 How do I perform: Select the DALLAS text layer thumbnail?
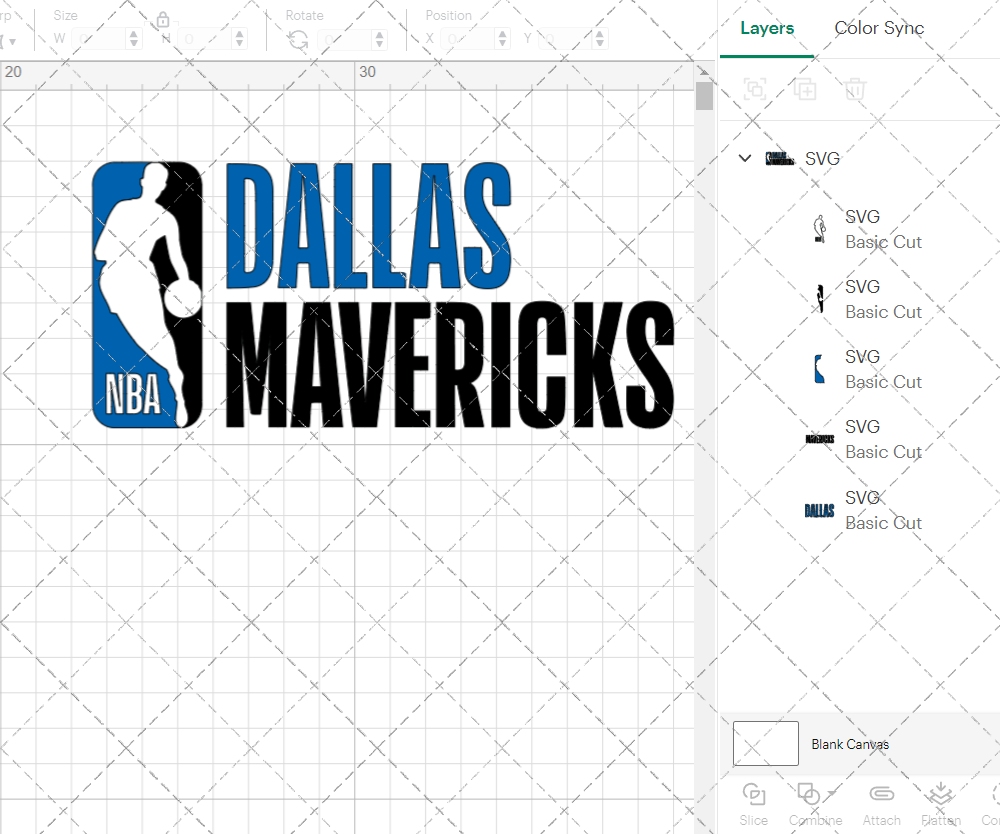click(820, 510)
